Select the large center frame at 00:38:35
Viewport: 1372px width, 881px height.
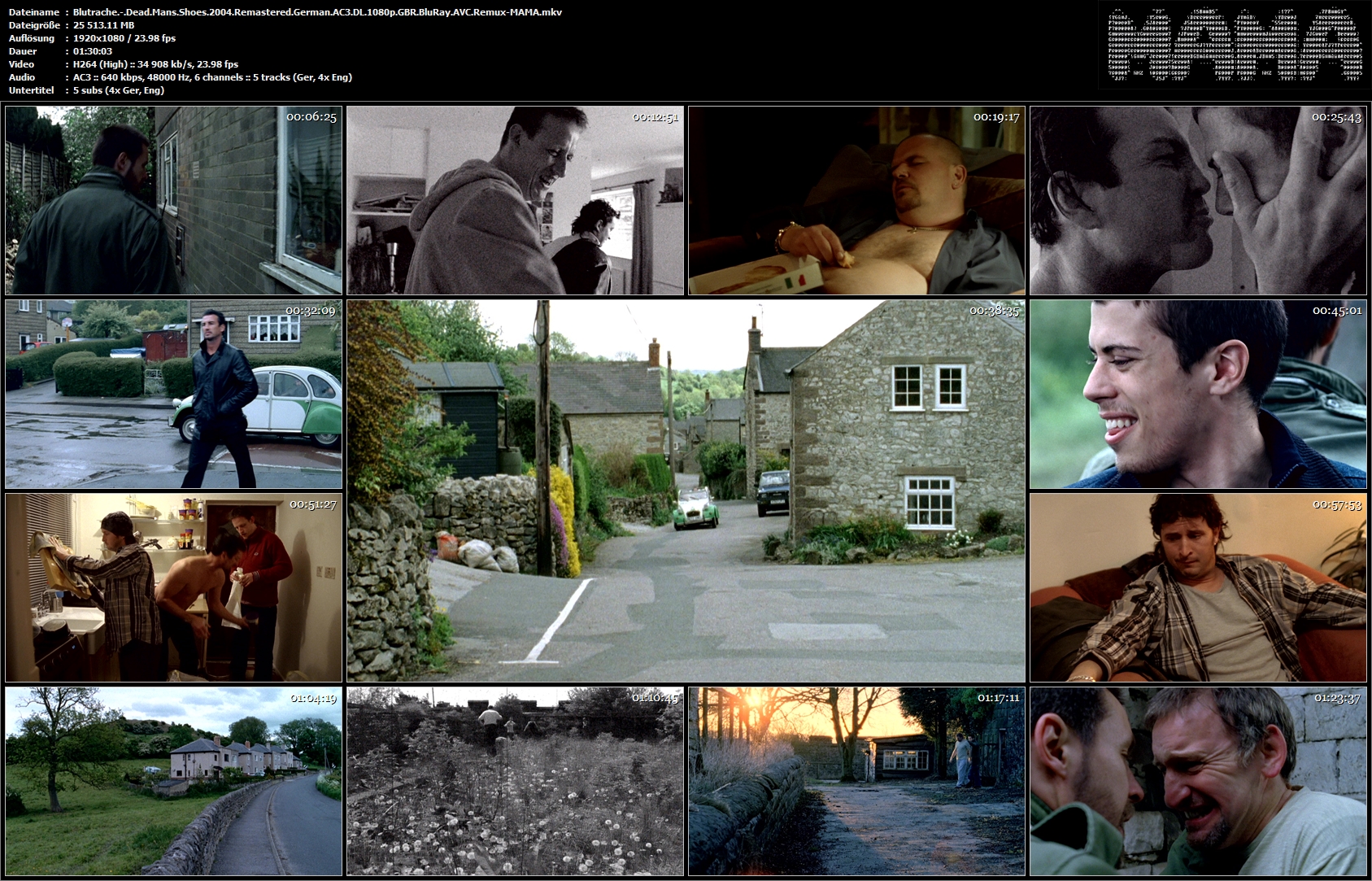(686, 491)
